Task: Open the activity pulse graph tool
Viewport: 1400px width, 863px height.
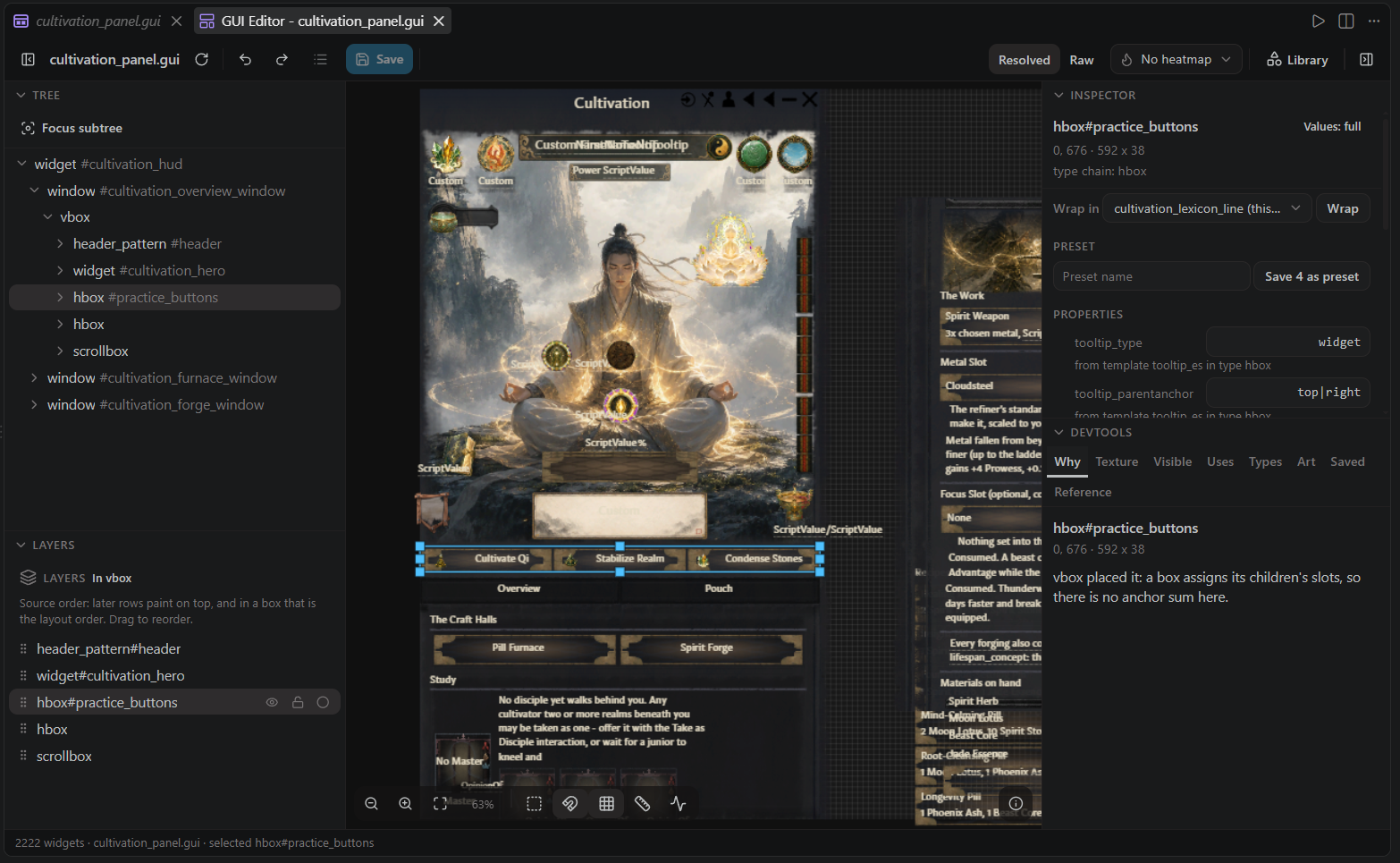Action: pyautogui.click(x=679, y=803)
